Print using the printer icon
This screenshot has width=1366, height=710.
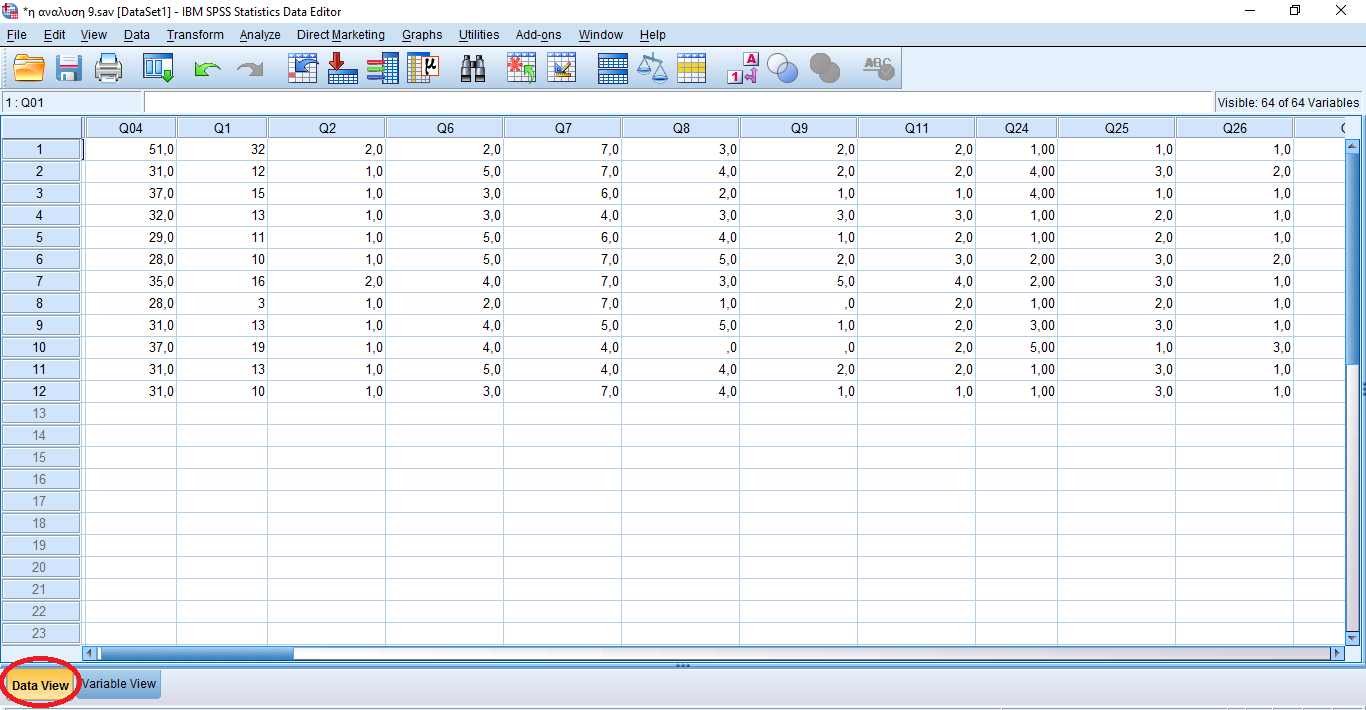click(x=108, y=68)
